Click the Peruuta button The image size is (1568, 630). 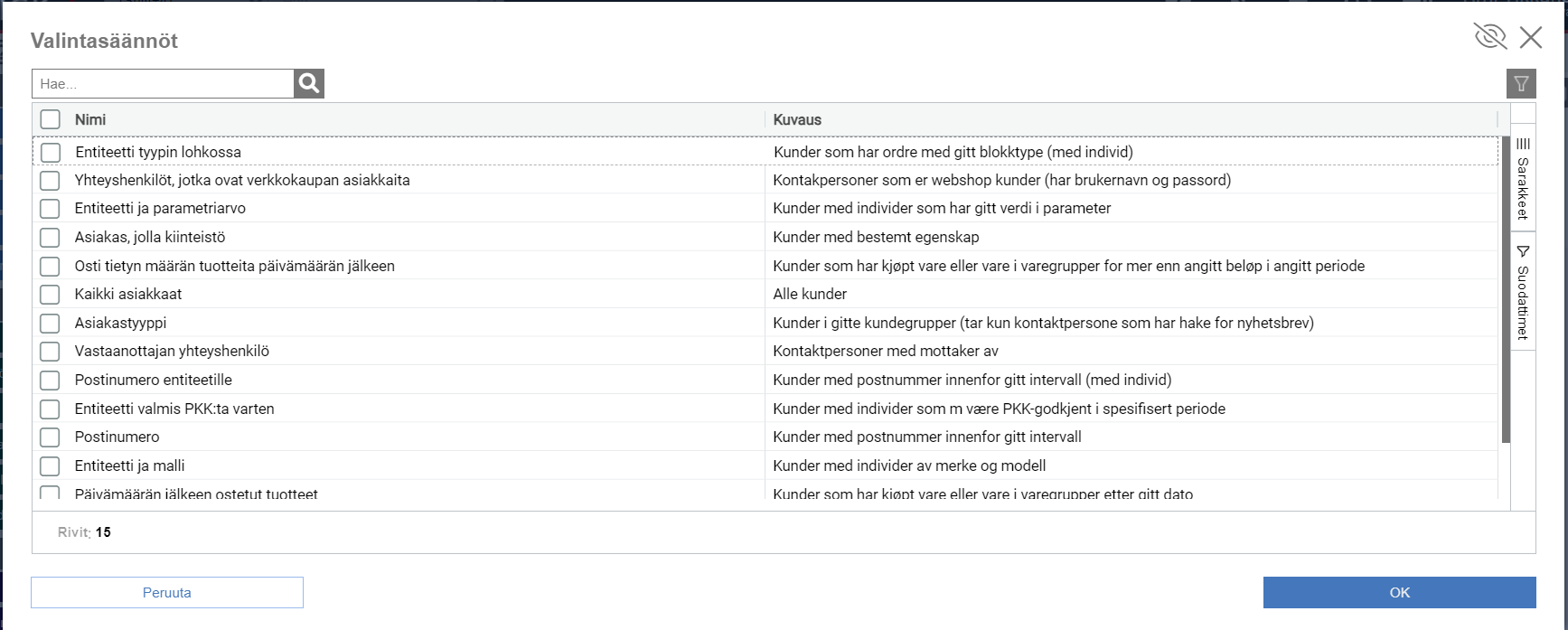[x=167, y=593]
